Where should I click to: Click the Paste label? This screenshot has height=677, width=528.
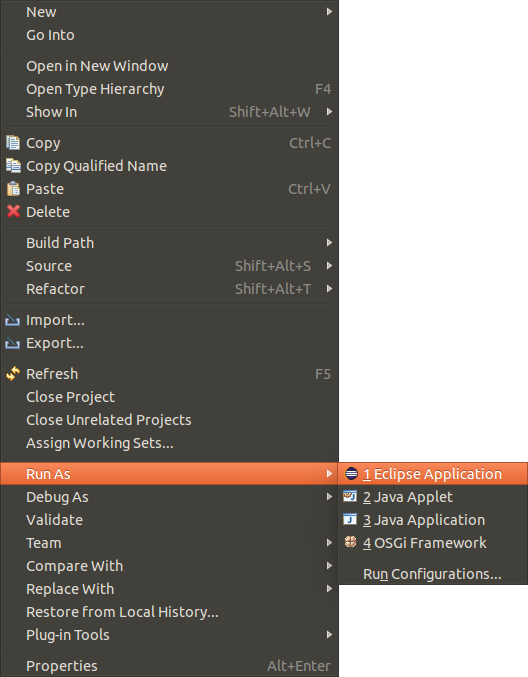tap(45, 189)
